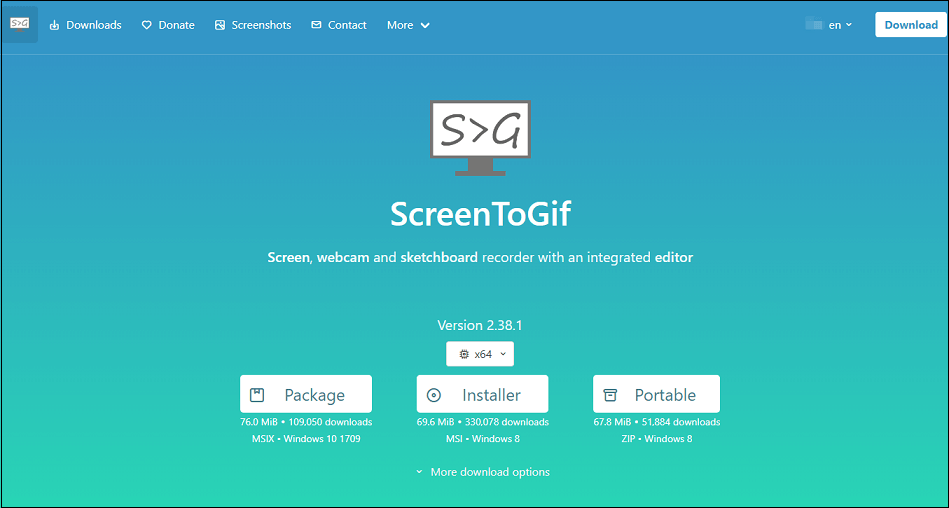Click the ScreenToGif logo in the navbar

pyautogui.click(x=20, y=24)
